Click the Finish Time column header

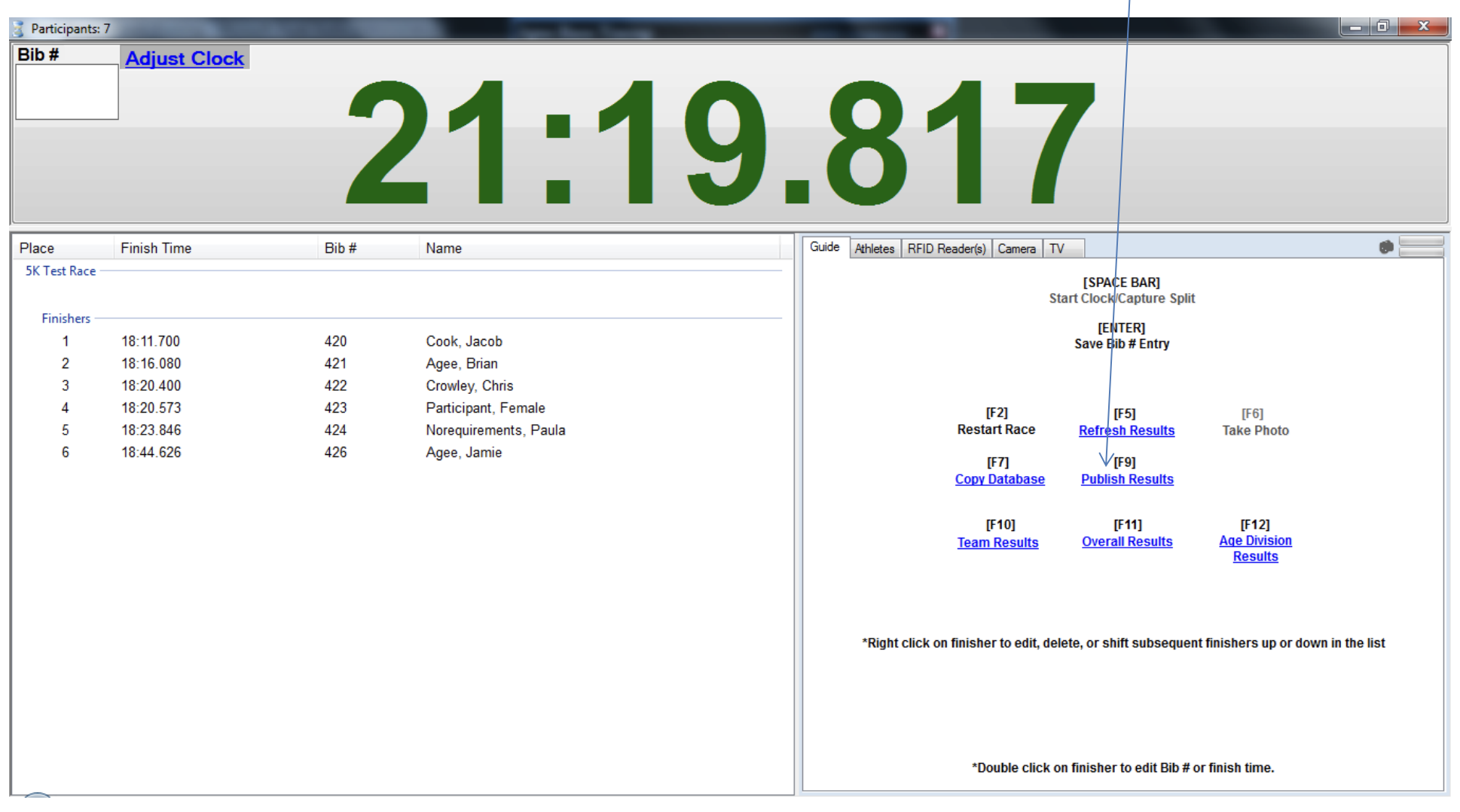click(156, 248)
